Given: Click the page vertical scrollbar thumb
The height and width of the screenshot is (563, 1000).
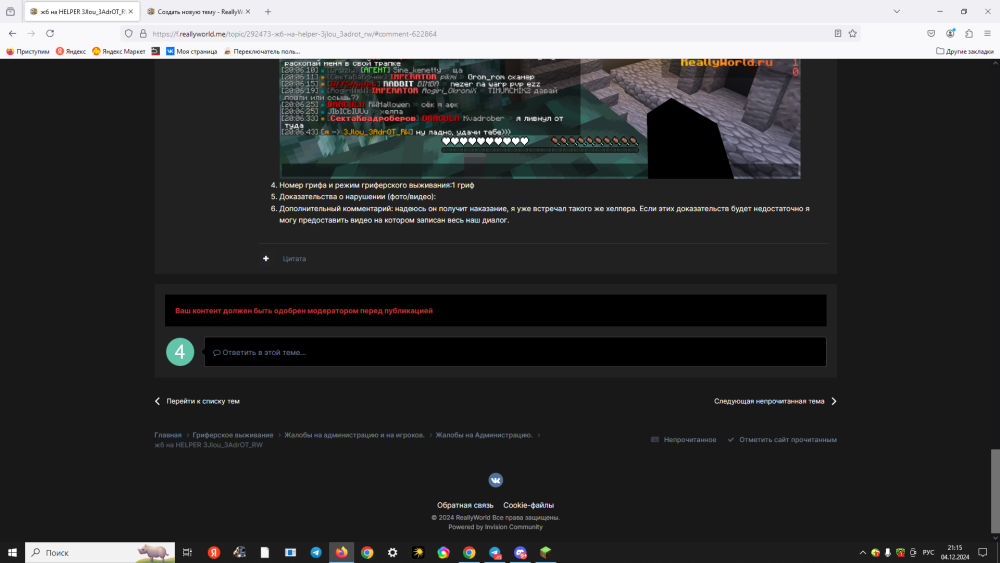Looking at the screenshot, I should [x=995, y=491].
